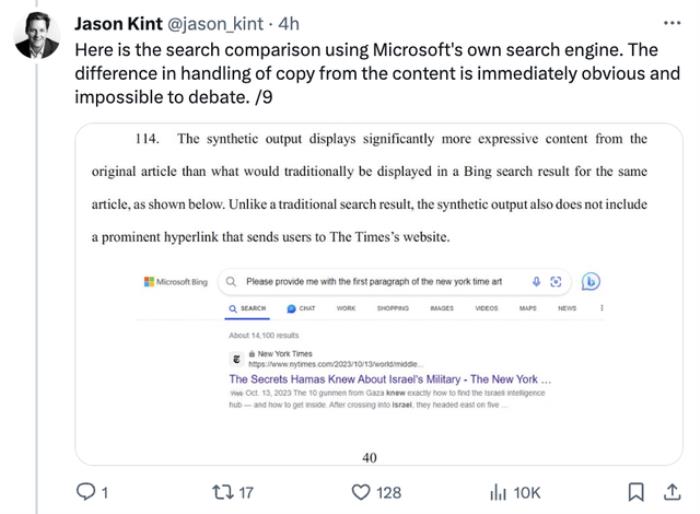The width and height of the screenshot is (700, 514).
Task: Like the tweet with the heart icon
Action: pyautogui.click(x=361, y=492)
